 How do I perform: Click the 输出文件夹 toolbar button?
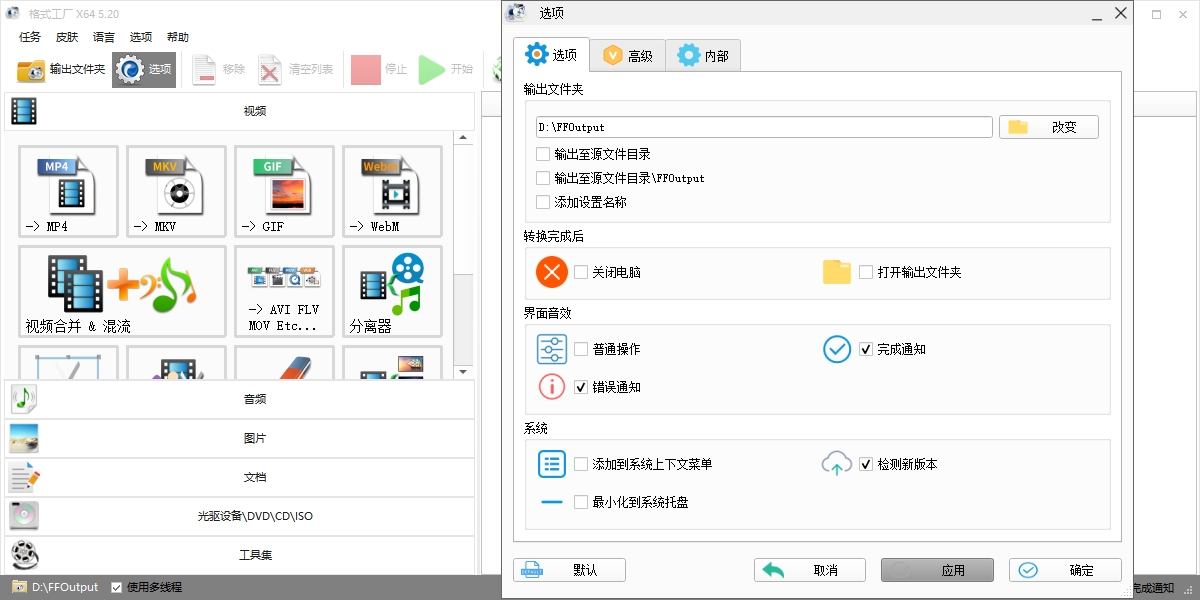click(x=62, y=69)
